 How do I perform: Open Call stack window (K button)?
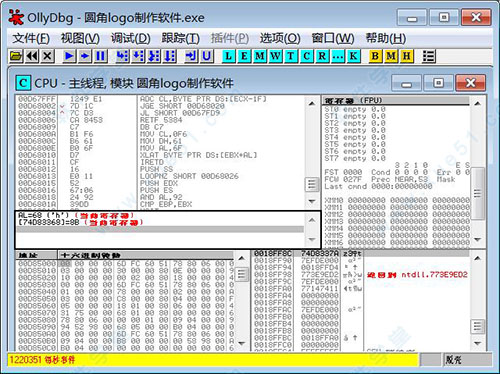353,56
